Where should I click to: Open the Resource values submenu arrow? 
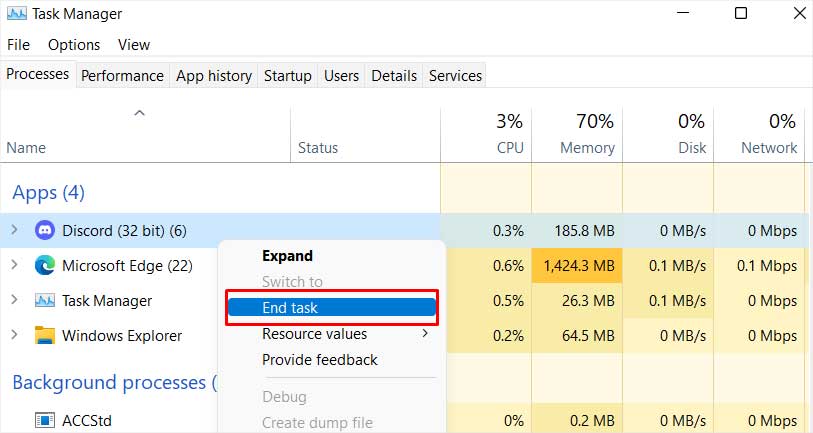425,333
